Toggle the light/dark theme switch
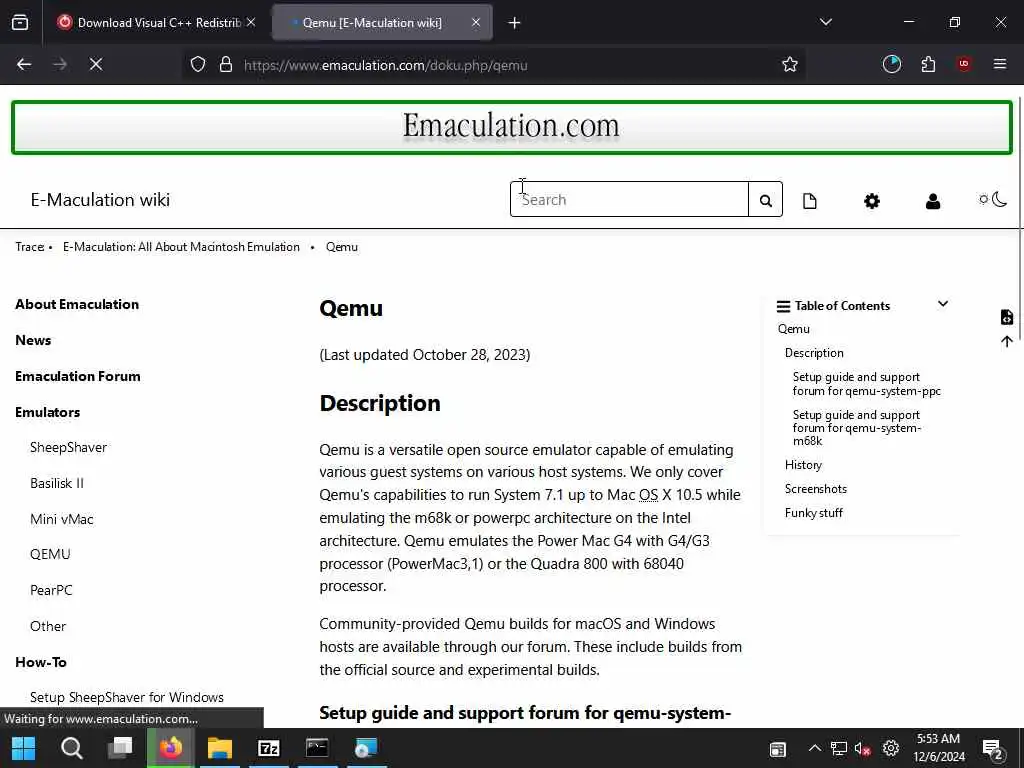The height and width of the screenshot is (768, 1024). pyautogui.click(x=993, y=199)
